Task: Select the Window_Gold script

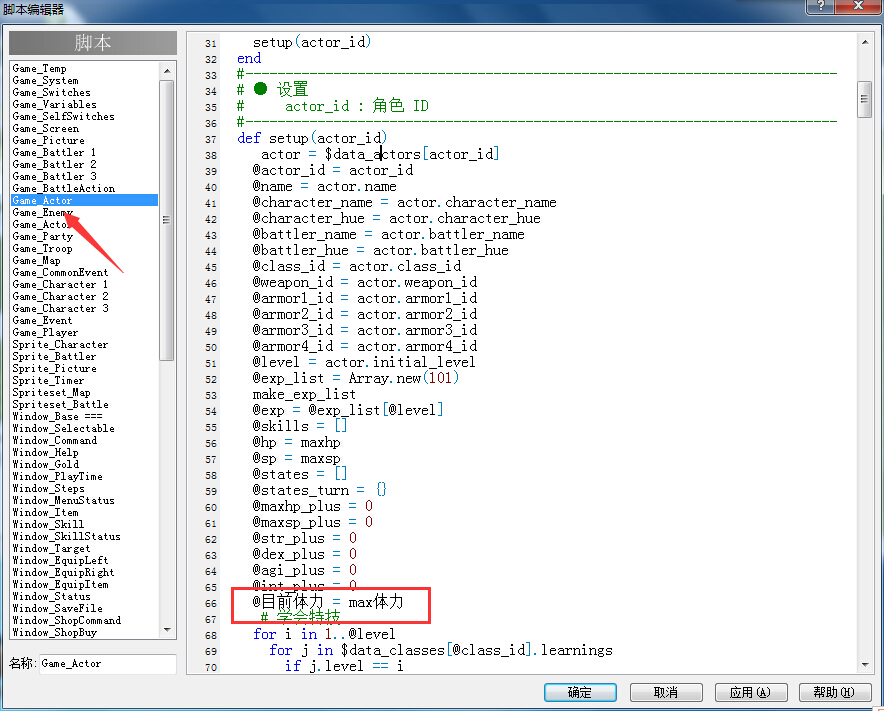Action: click(x=46, y=464)
